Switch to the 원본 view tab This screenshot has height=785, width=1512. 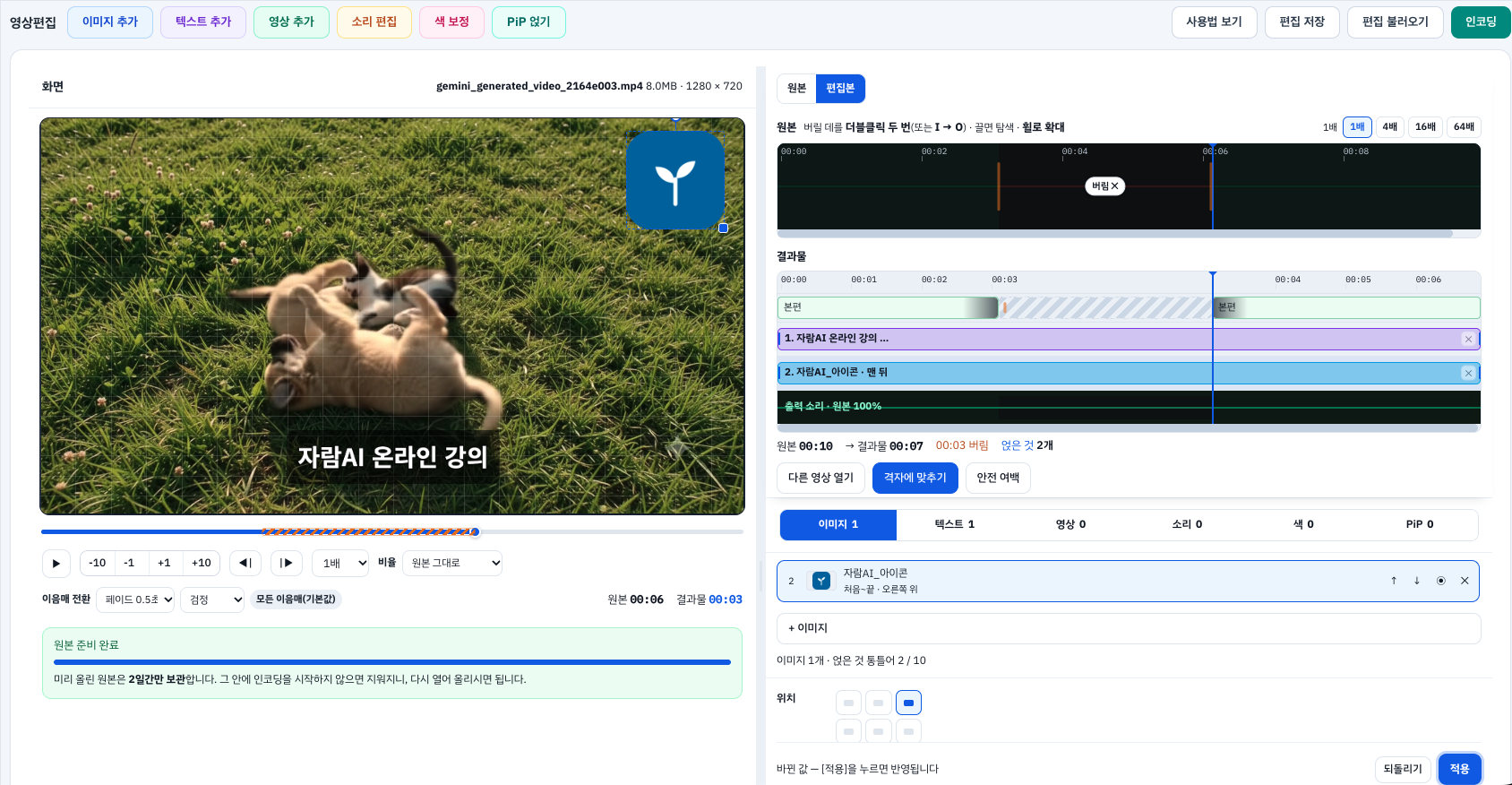click(x=796, y=88)
